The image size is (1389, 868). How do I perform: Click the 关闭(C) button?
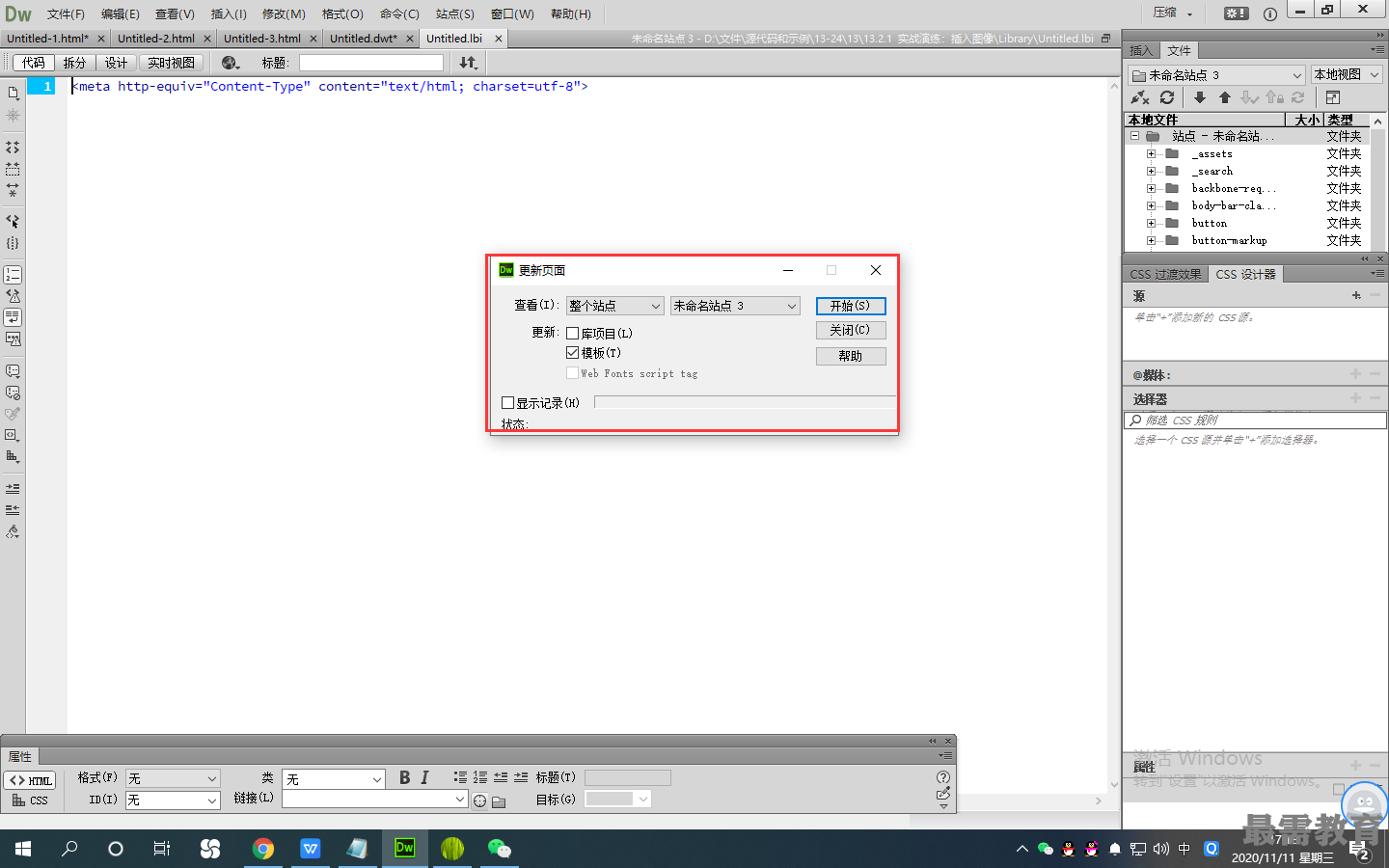click(850, 330)
